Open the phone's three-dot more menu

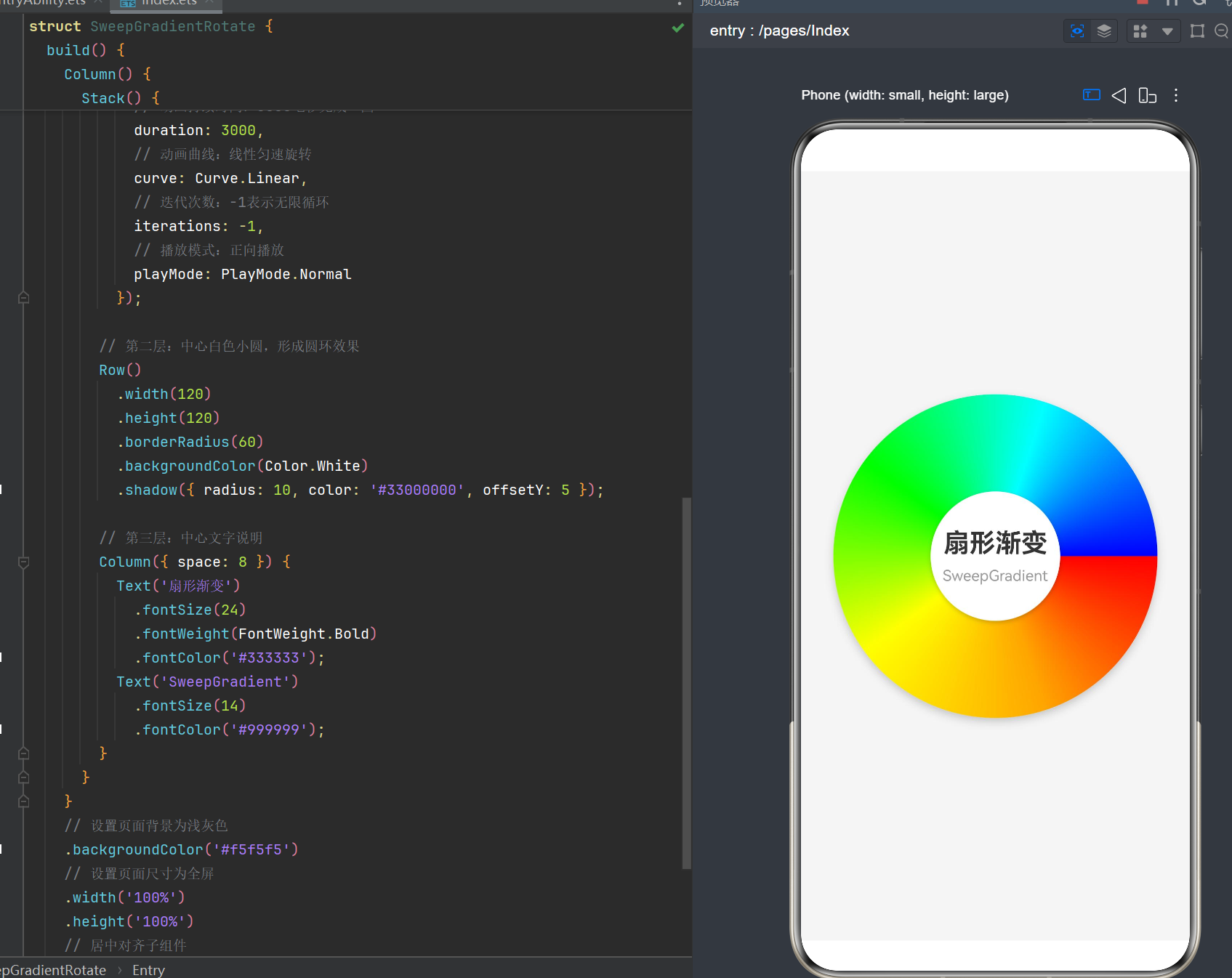pos(1176,95)
